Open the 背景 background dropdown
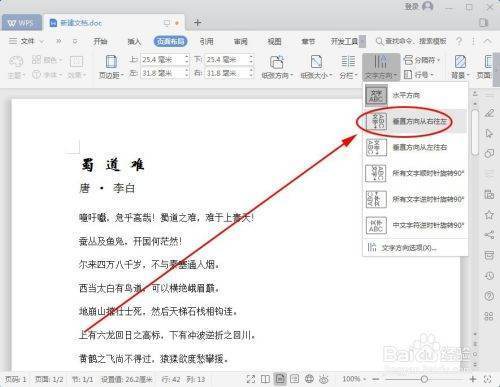The image size is (500, 387). coord(460,67)
